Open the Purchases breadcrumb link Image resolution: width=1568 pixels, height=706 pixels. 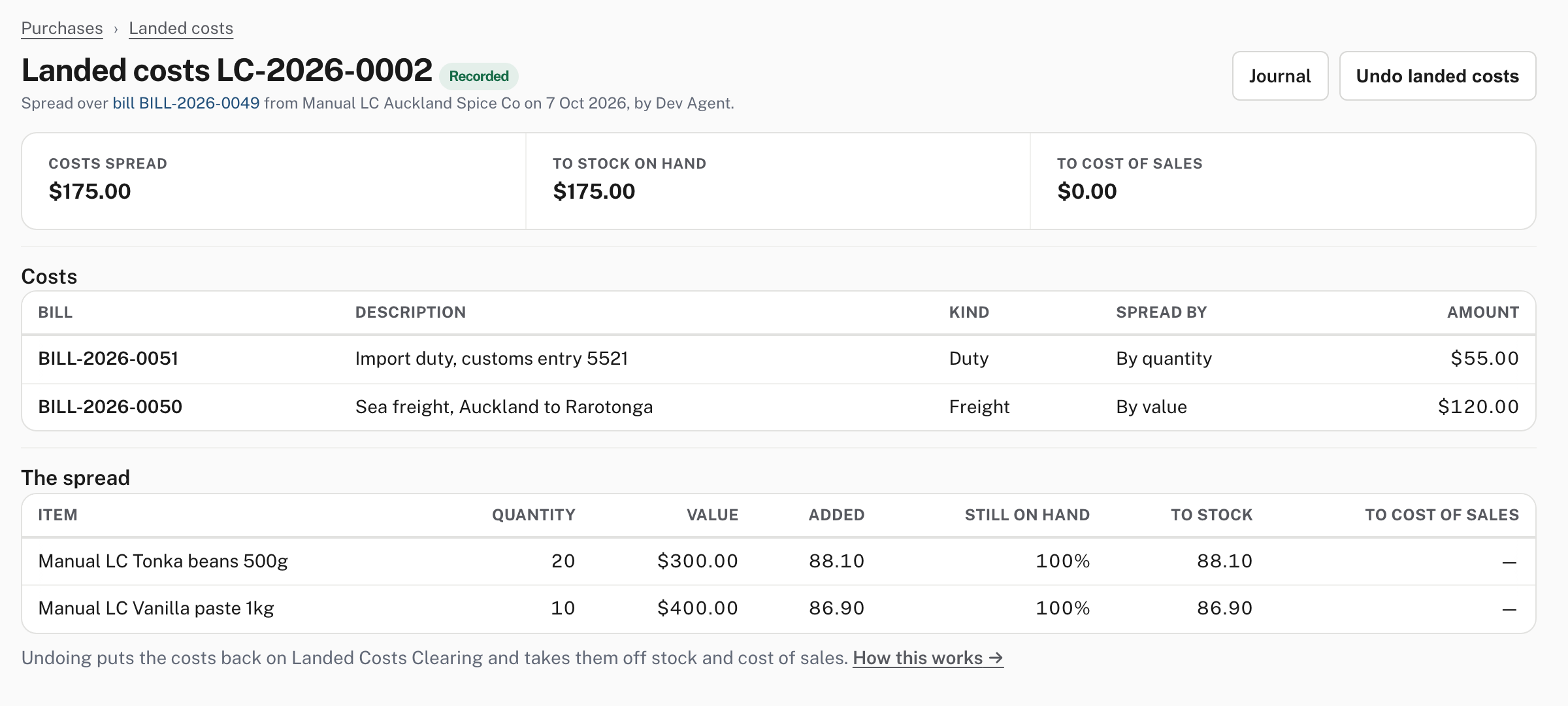point(62,28)
